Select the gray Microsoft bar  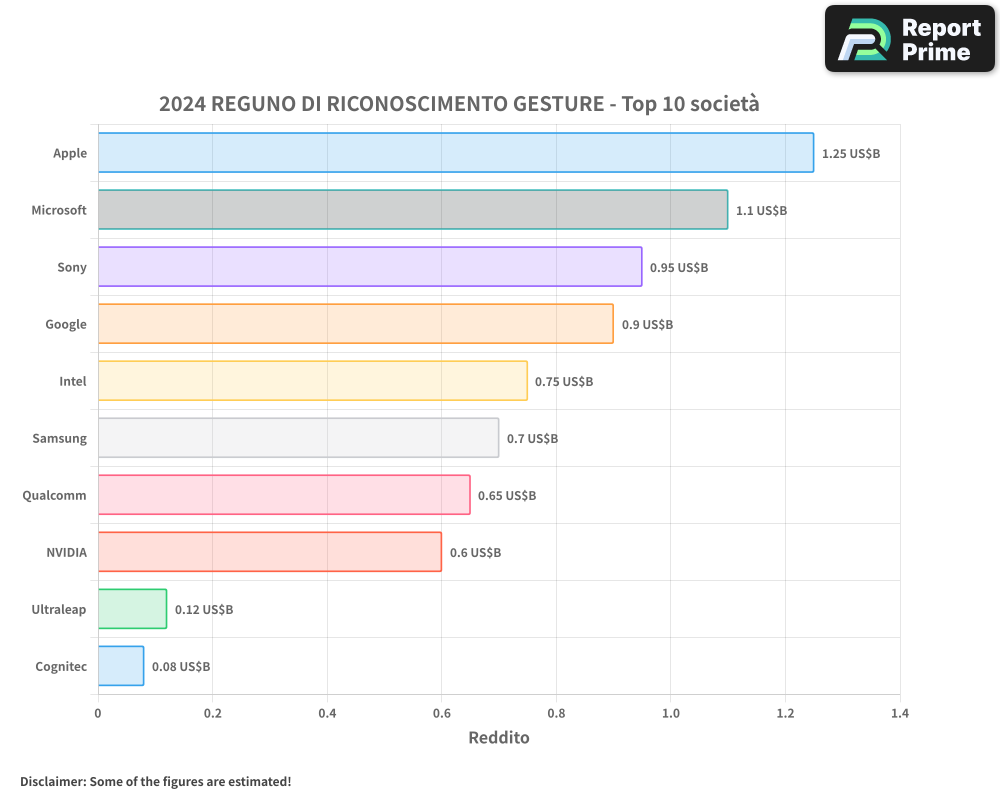412,210
